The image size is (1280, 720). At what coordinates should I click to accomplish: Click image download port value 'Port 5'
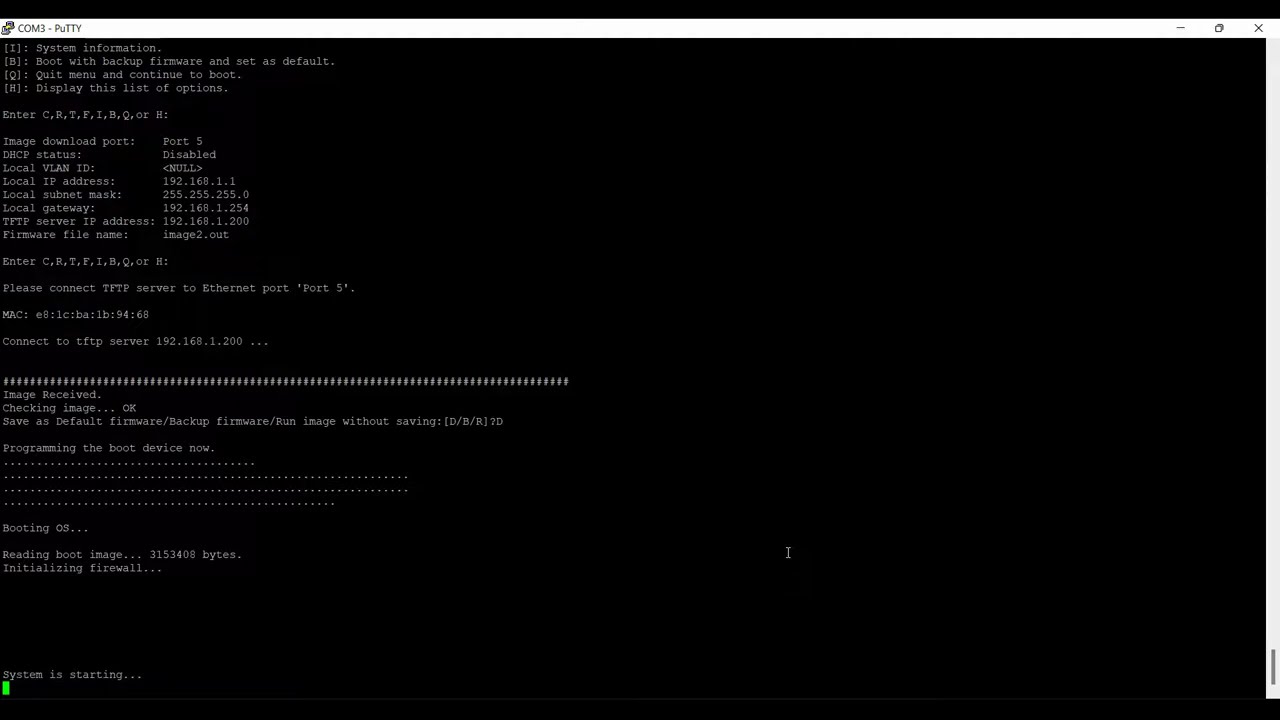pos(183,141)
